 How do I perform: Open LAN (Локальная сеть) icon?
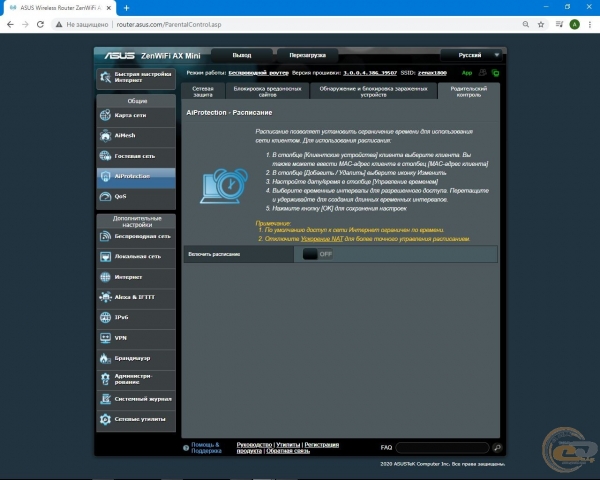tap(105, 256)
